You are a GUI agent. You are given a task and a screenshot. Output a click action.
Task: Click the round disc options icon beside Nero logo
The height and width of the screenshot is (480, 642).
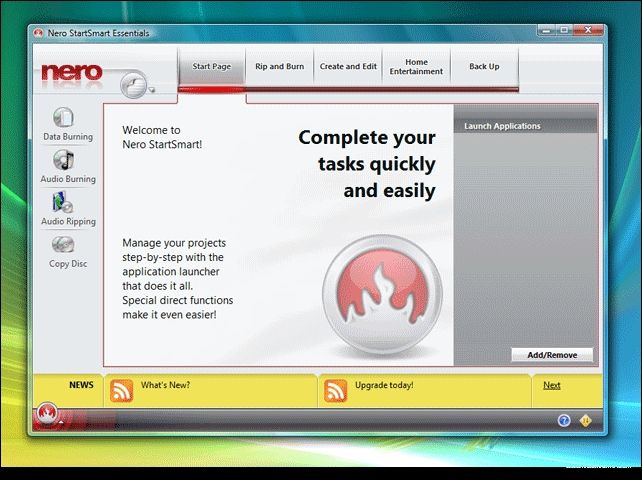133,85
